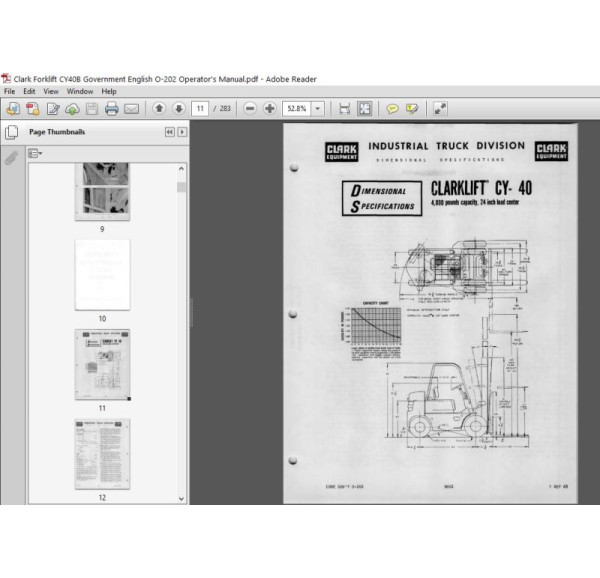The height and width of the screenshot is (578, 600).
Task: Zoom out using the minus button
Action: coord(250,108)
